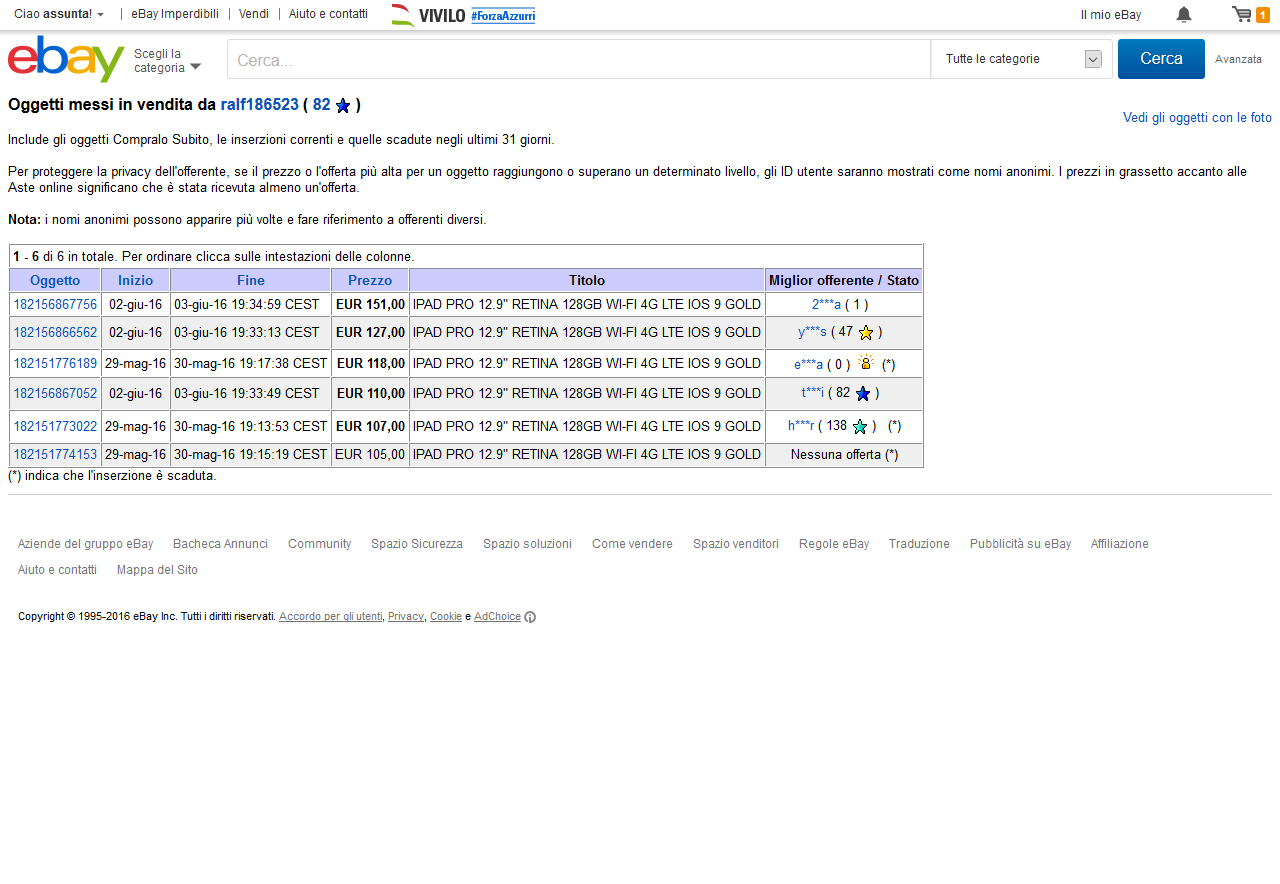This screenshot has height=884, width=1280.
Task: Open Spazio soluzioni footer link
Action: pyautogui.click(x=527, y=544)
